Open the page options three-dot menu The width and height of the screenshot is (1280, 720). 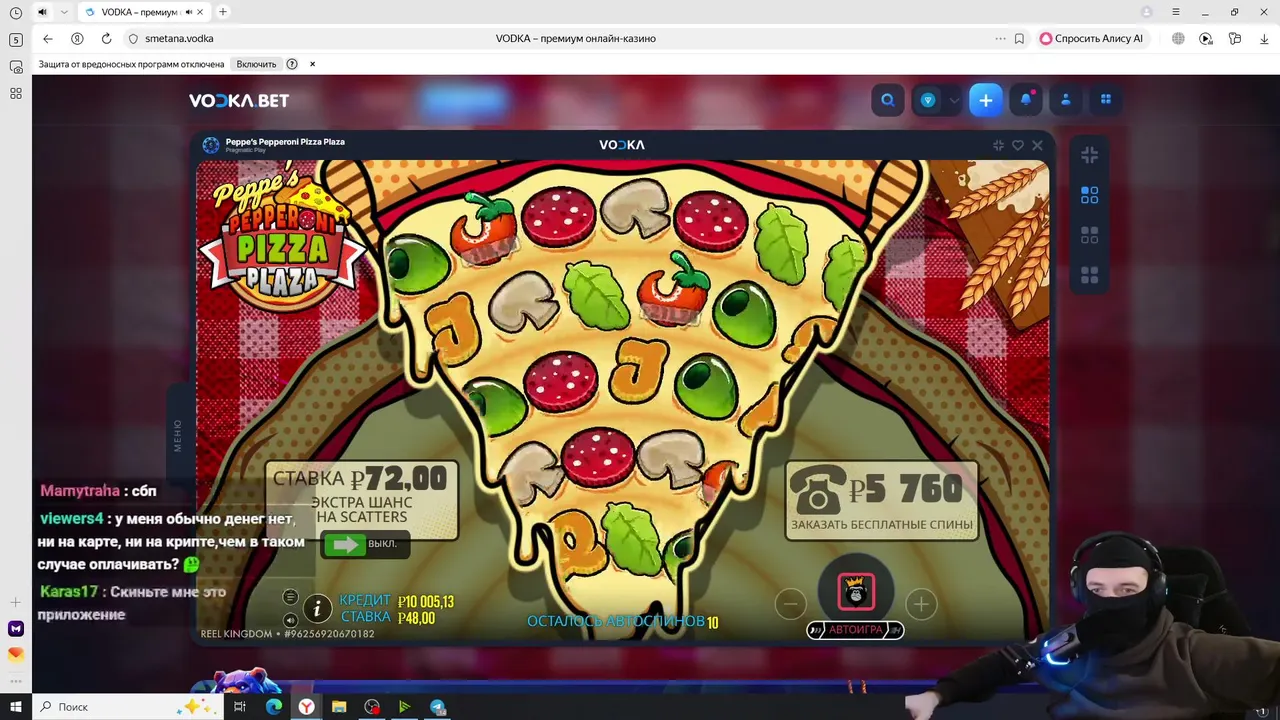click(1000, 38)
